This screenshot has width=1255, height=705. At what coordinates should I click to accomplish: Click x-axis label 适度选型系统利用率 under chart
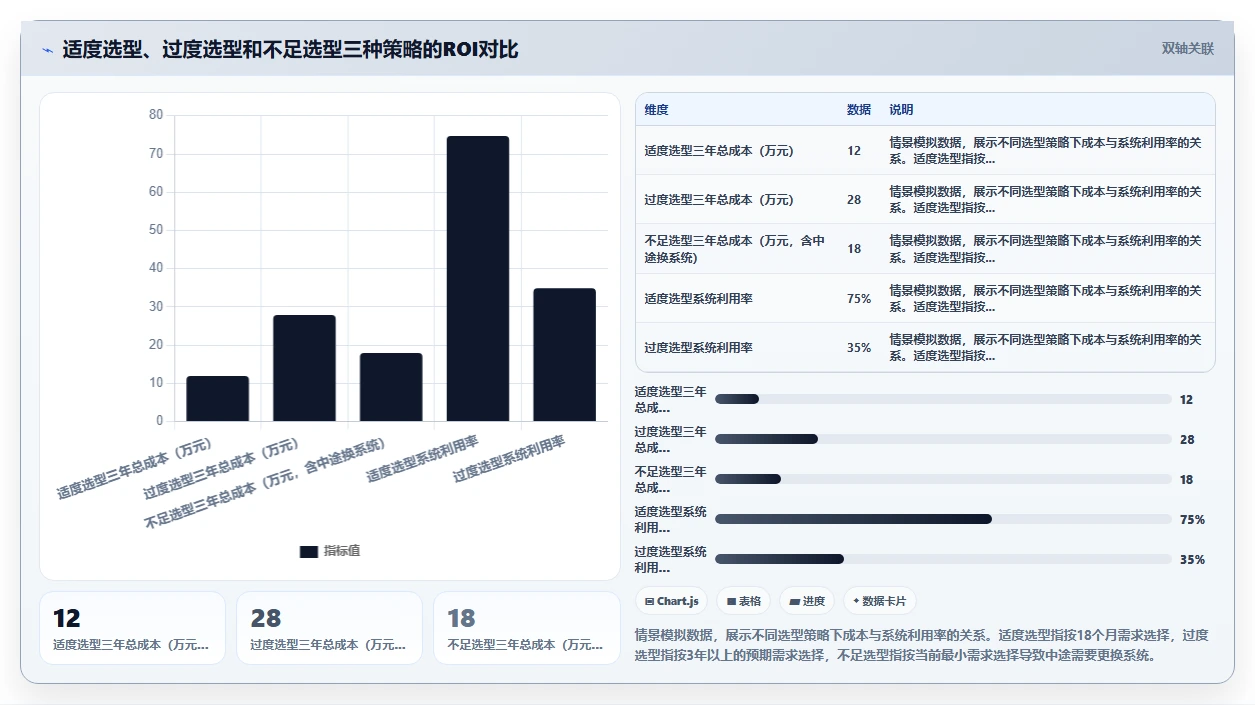422,459
